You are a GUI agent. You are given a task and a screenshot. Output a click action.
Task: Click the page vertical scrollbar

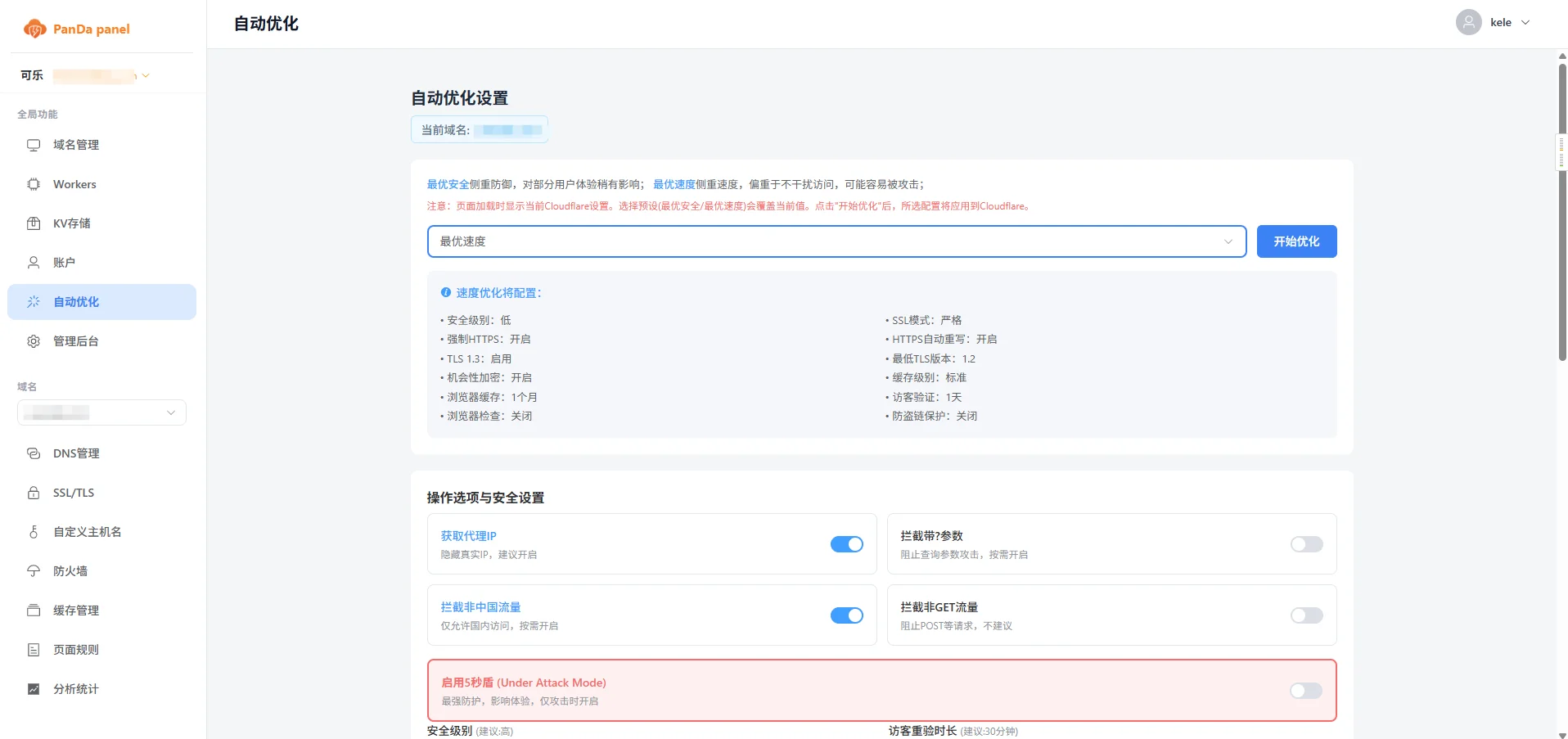tap(1561, 213)
